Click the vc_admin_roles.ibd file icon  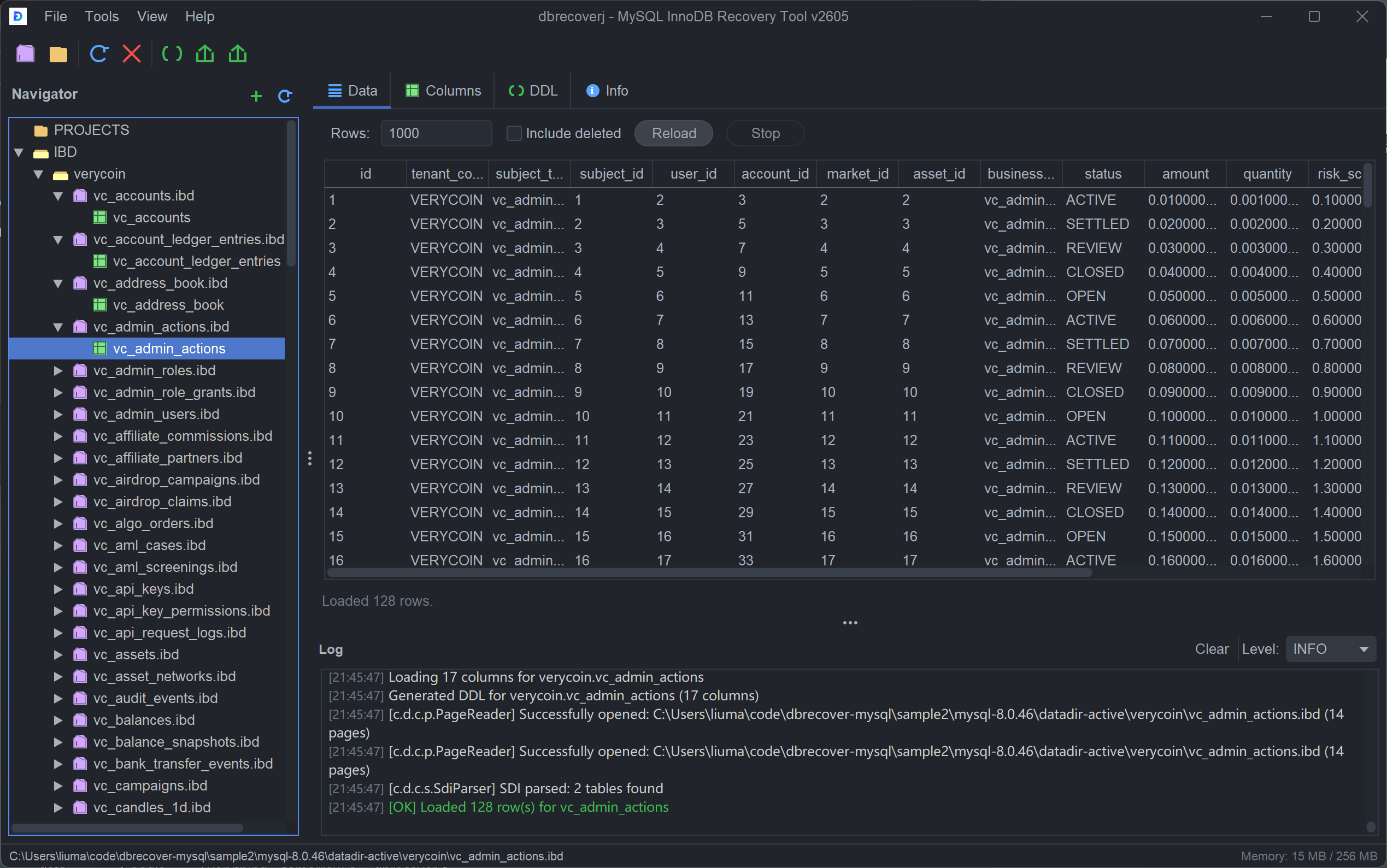point(80,370)
